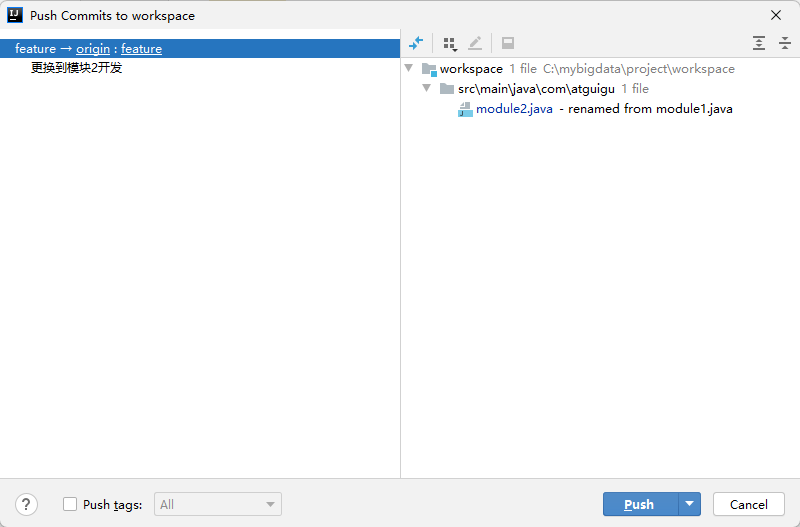Open the Group By options icon
800x527 pixels.
(x=449, y=43)
